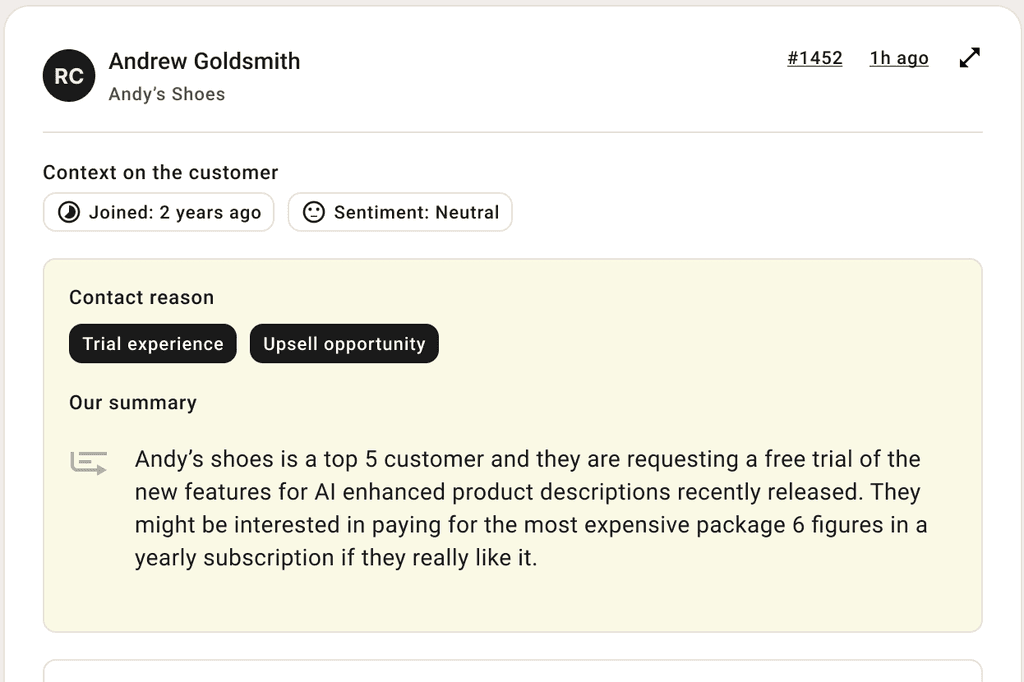Image resolution: width=1024 pixels, height=682 pixels.
Task: Click the Our summary heading
Action: pos(133,403)
